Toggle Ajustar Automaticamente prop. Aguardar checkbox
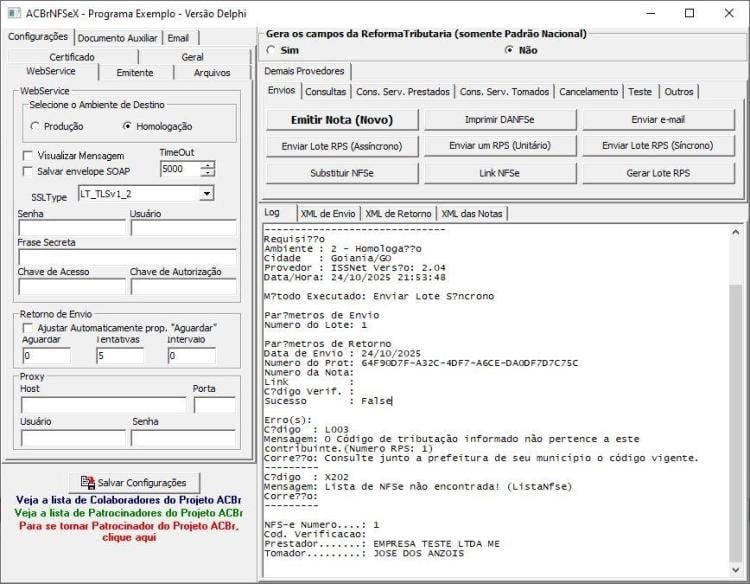750x584 pixels. click(x=28, y=328)
